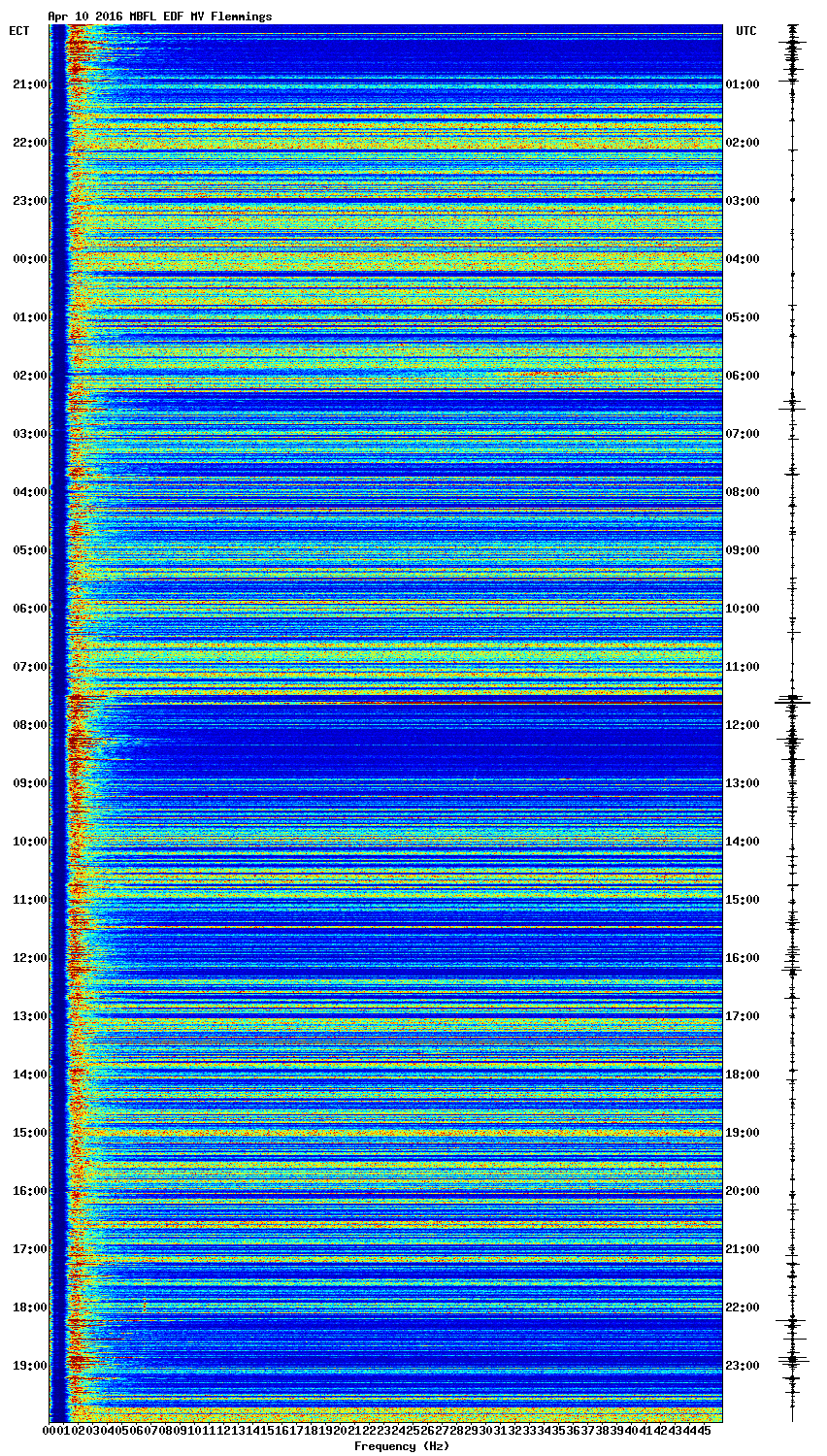Pick the 23:00 label on the UTC axis
This screenshot has width=827, height=1456.
coord(743,1366)
